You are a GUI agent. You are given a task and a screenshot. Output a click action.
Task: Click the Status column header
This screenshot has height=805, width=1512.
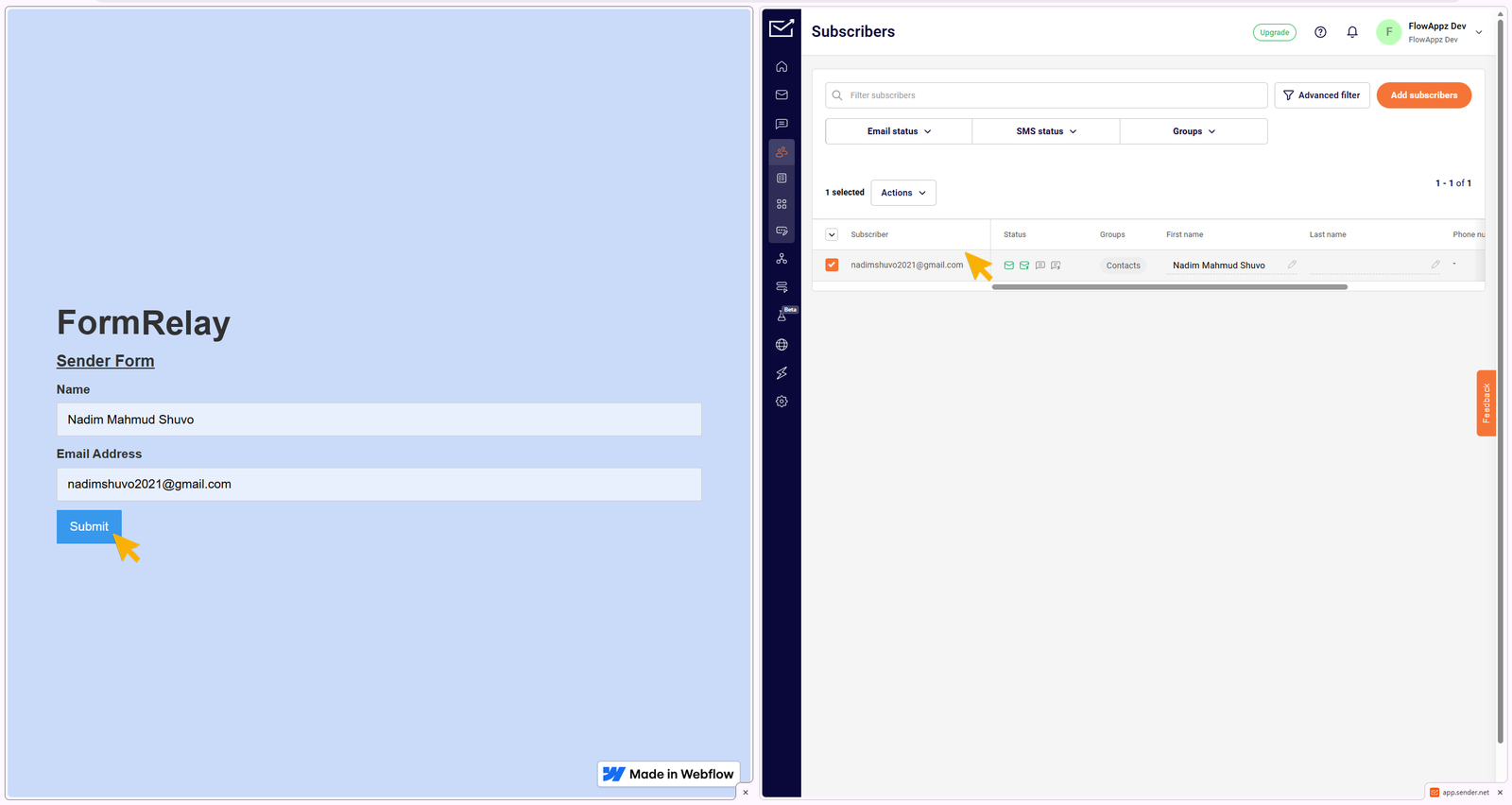tap(1015, 234)
